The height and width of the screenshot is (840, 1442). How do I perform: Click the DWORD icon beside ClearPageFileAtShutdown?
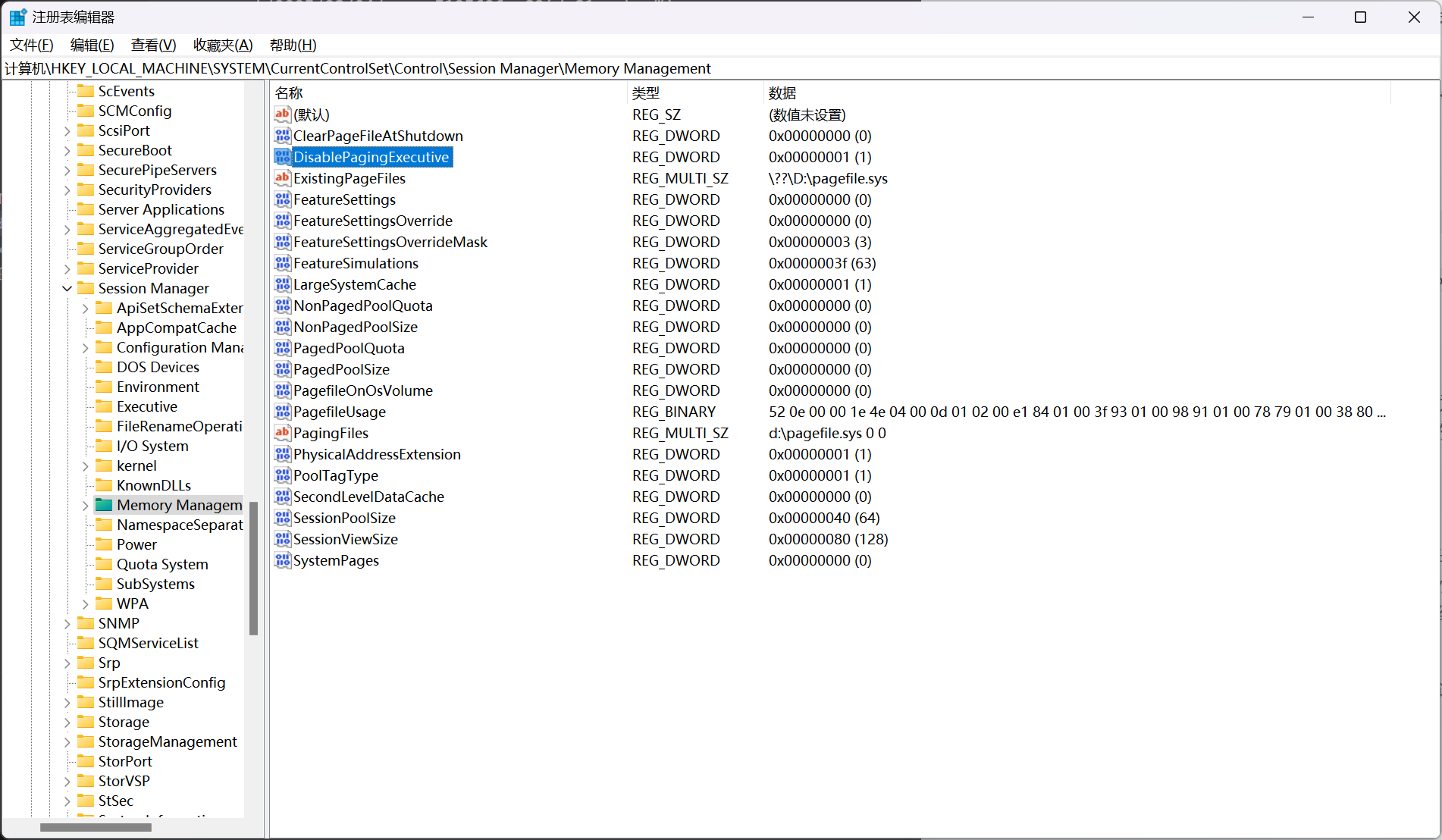(x=282, y=136)
